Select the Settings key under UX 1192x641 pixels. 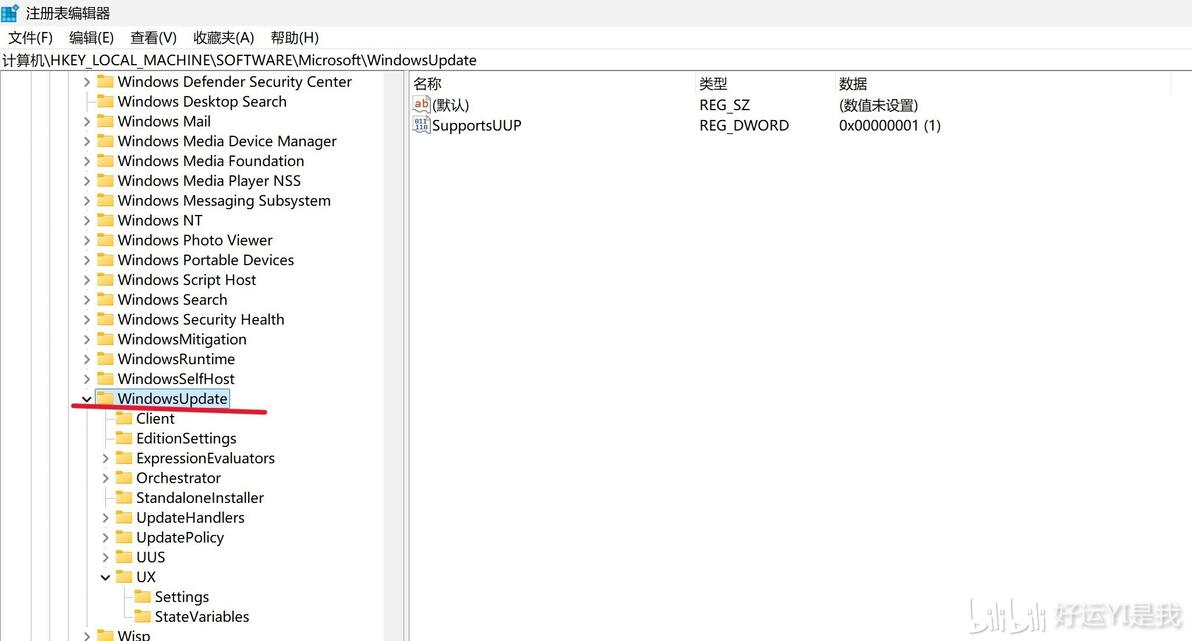(x=182, y=597)
